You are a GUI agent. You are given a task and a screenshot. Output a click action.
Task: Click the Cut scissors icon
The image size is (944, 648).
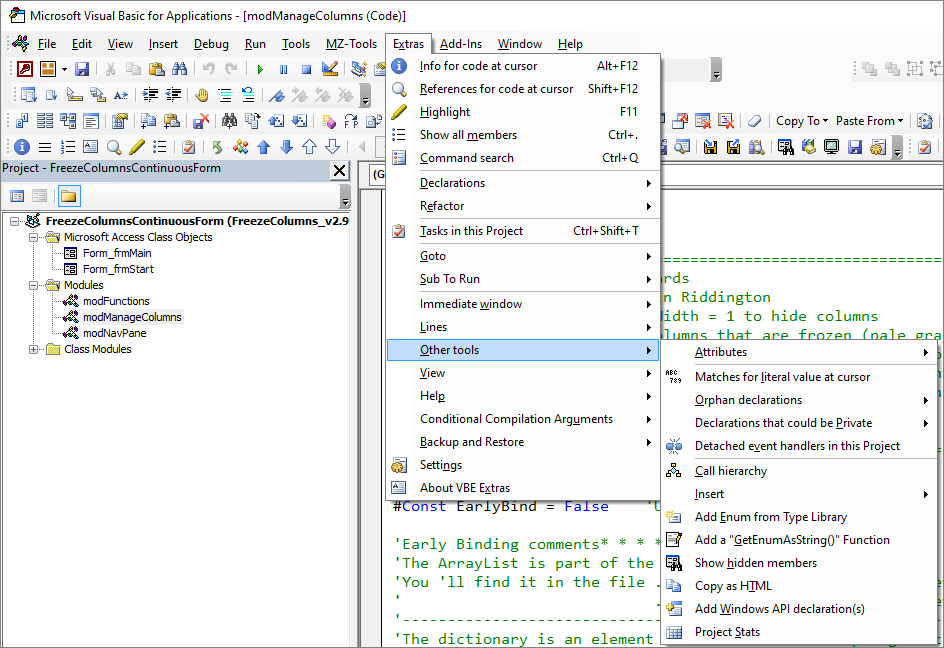point(110,69)
